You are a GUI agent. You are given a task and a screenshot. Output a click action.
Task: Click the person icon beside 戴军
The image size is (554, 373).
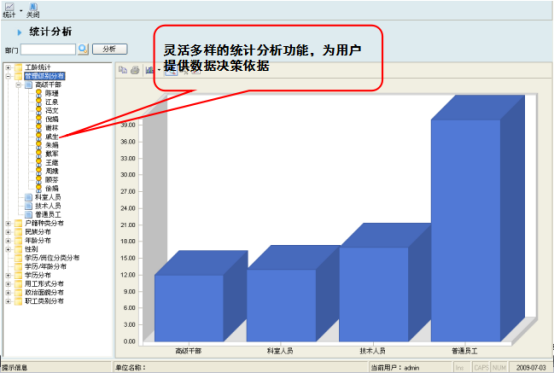tap(39, 154)
